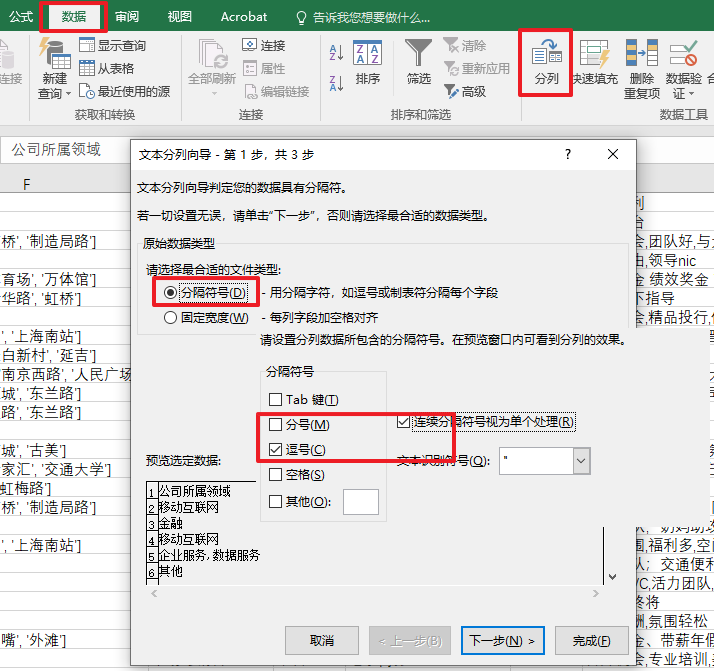This screenshot has height=671, width=719.
Task: Click 告诉我您想要做什么 search box
Action: click(x=371, y=17)
